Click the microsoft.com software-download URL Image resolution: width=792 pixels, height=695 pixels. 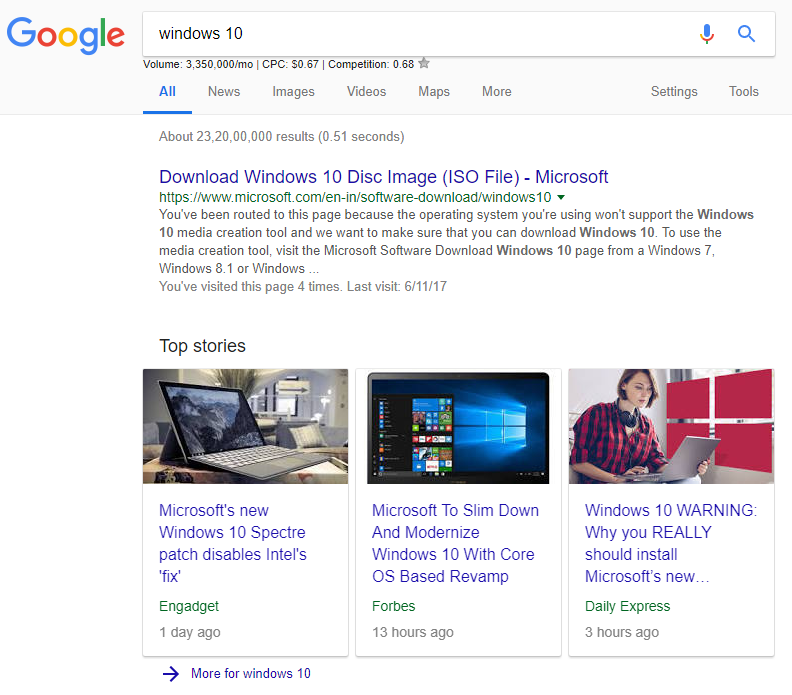tap(355, 197)
